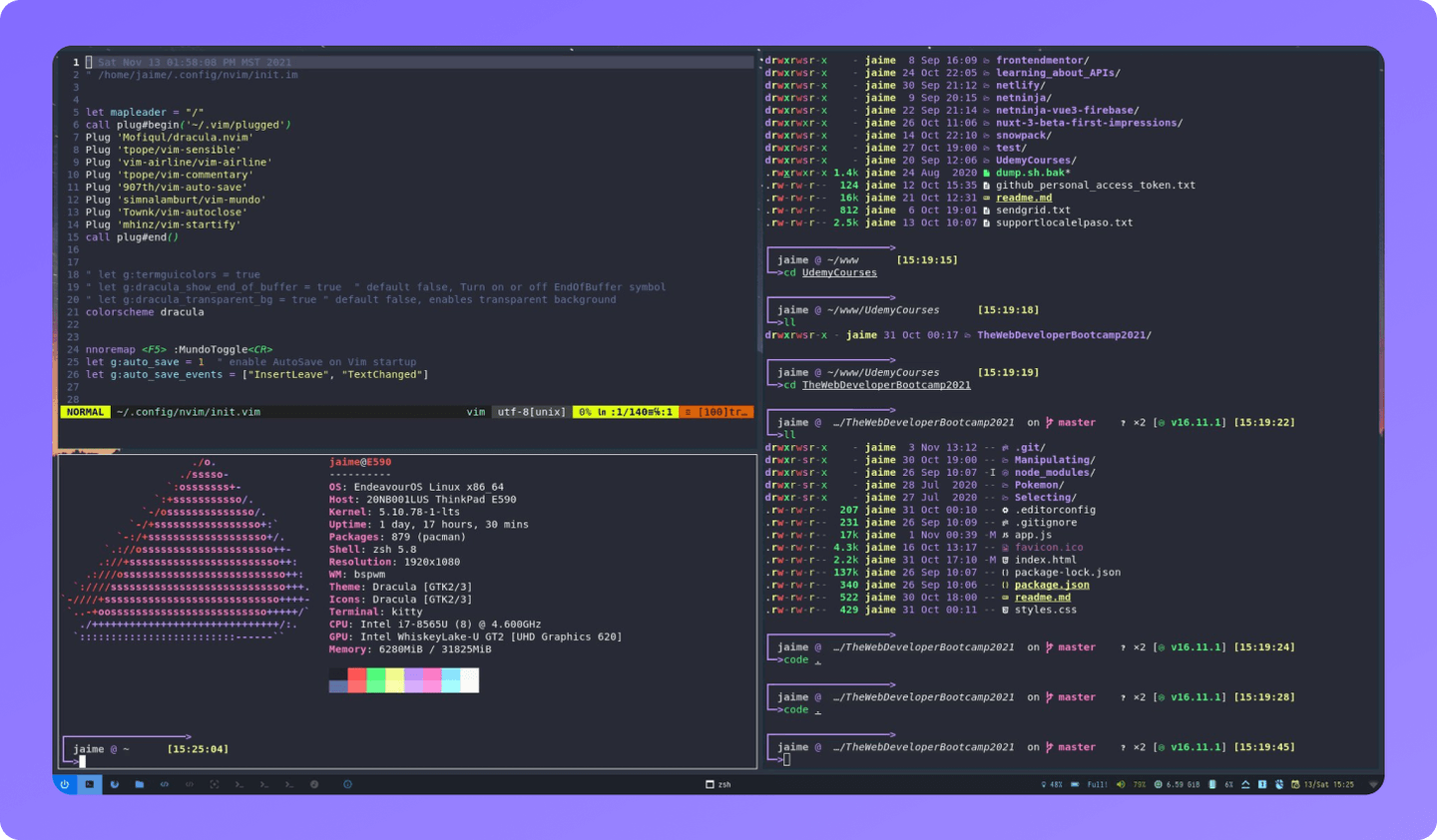Viewport: 1437px width, 840px height.
Task: Open the Firefox icon on the taskbar
Action: (116, 784)
